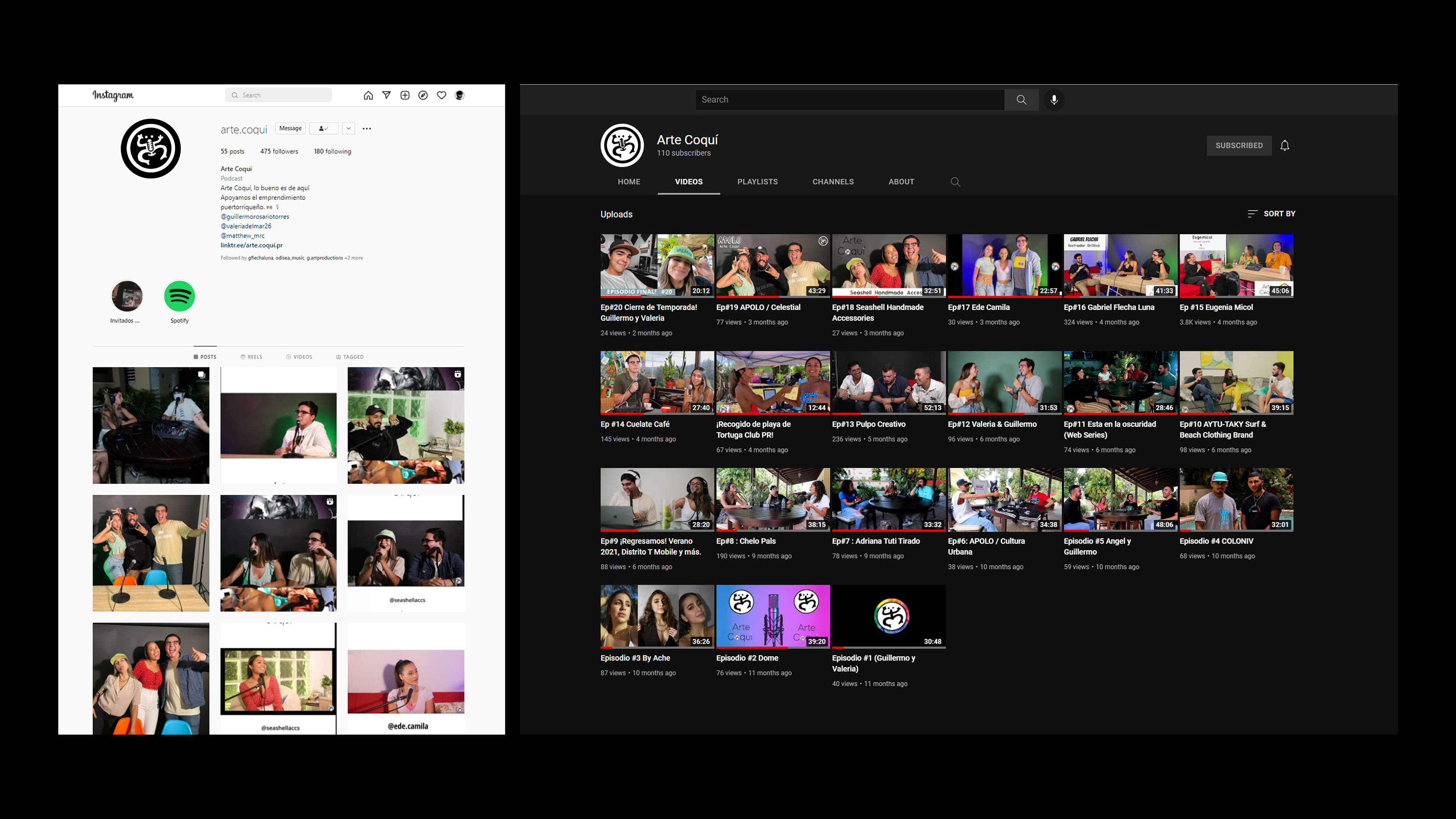Click the new post plus icon
Image resolution: width=1456 pixels, height=819 pixels.
[x=405, y=96]
